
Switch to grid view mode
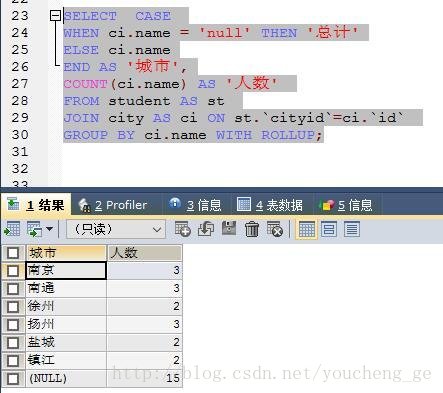point(306,229)
